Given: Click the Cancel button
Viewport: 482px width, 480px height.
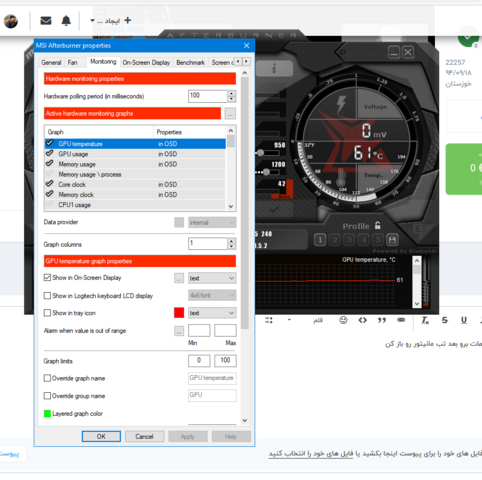Looking at the screenshot, I should [x=144, y=436].
